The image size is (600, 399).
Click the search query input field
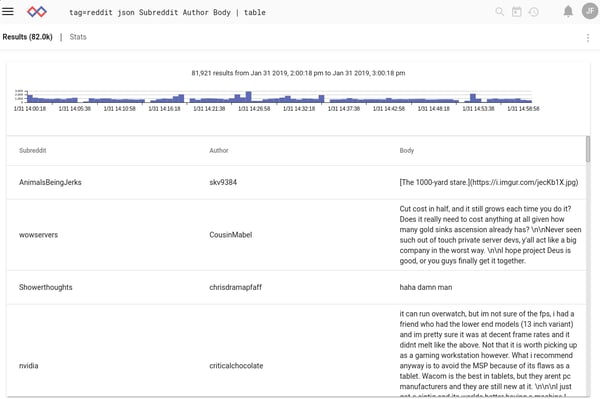coord(268,12)
